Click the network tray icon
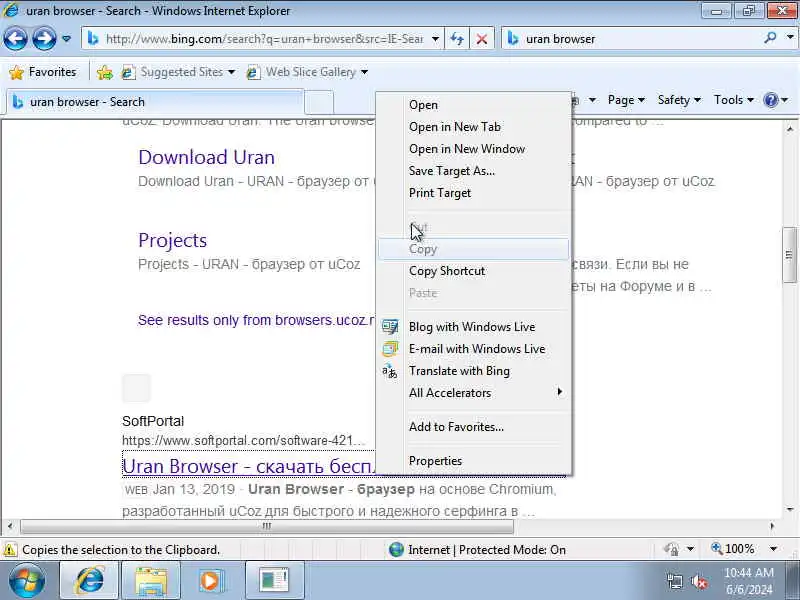 tap(674, 581)
